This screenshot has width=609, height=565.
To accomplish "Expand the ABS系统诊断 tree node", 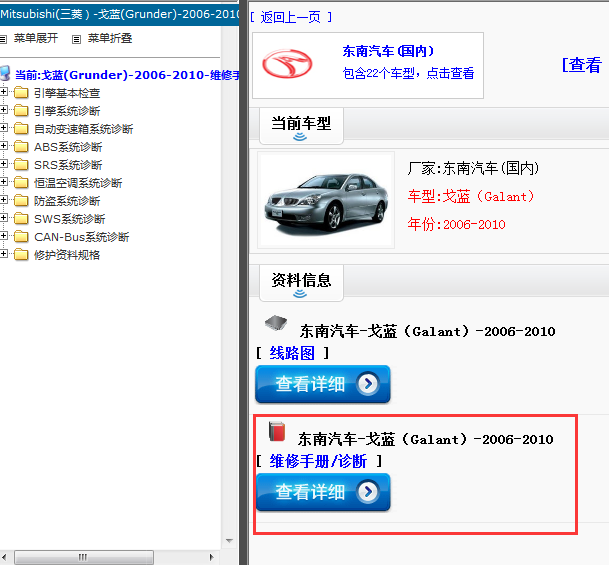I will click(3, 146).
